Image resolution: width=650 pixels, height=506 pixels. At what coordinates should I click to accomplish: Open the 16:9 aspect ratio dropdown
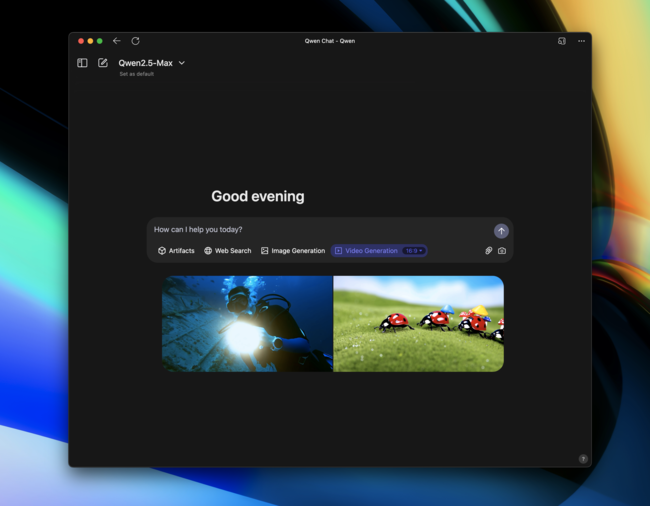[x=414, y=251]
